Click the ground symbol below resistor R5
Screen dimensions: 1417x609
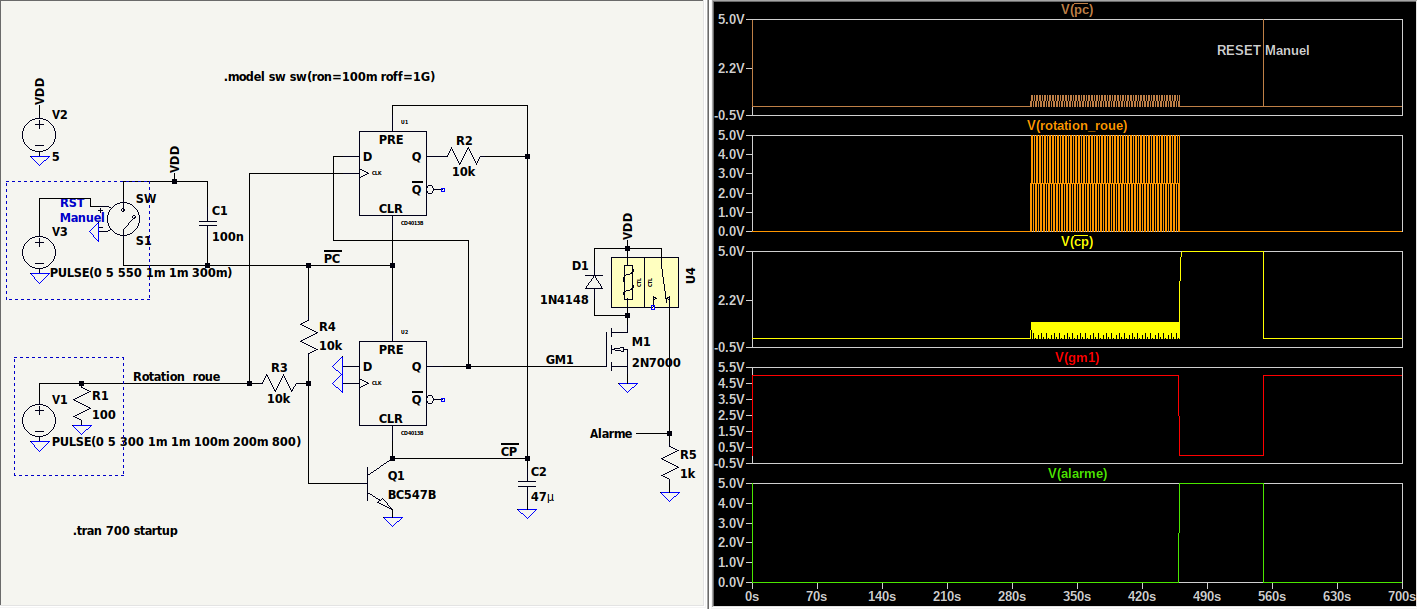[668, 495]
